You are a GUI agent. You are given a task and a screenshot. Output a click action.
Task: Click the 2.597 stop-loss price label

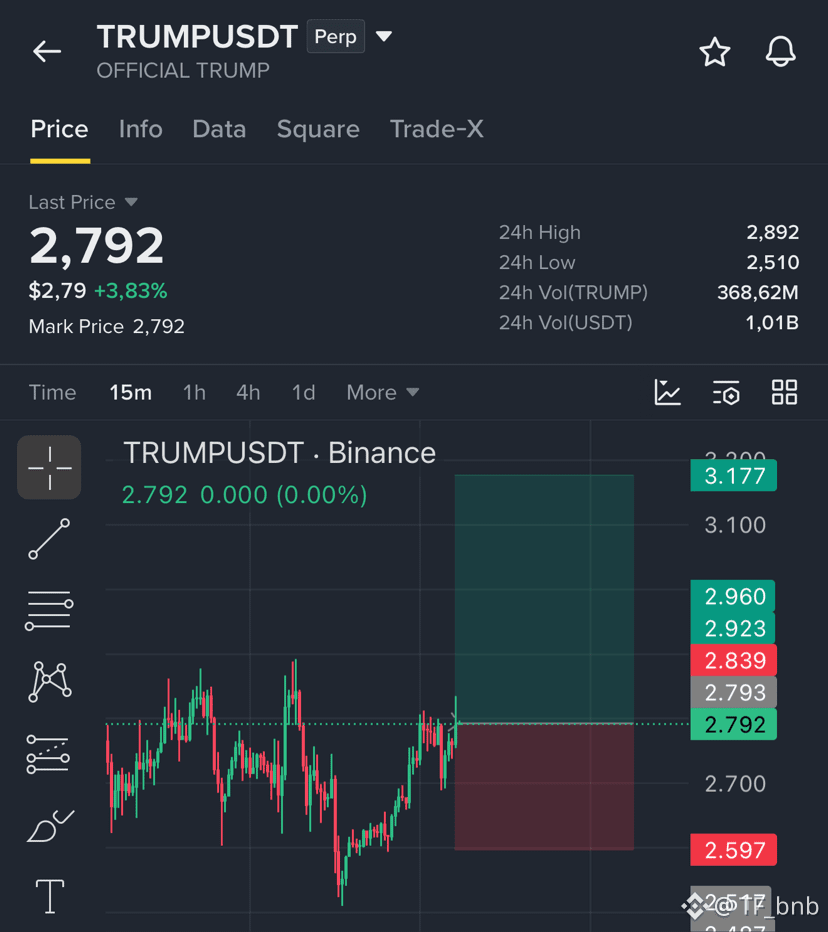(733, 850)
